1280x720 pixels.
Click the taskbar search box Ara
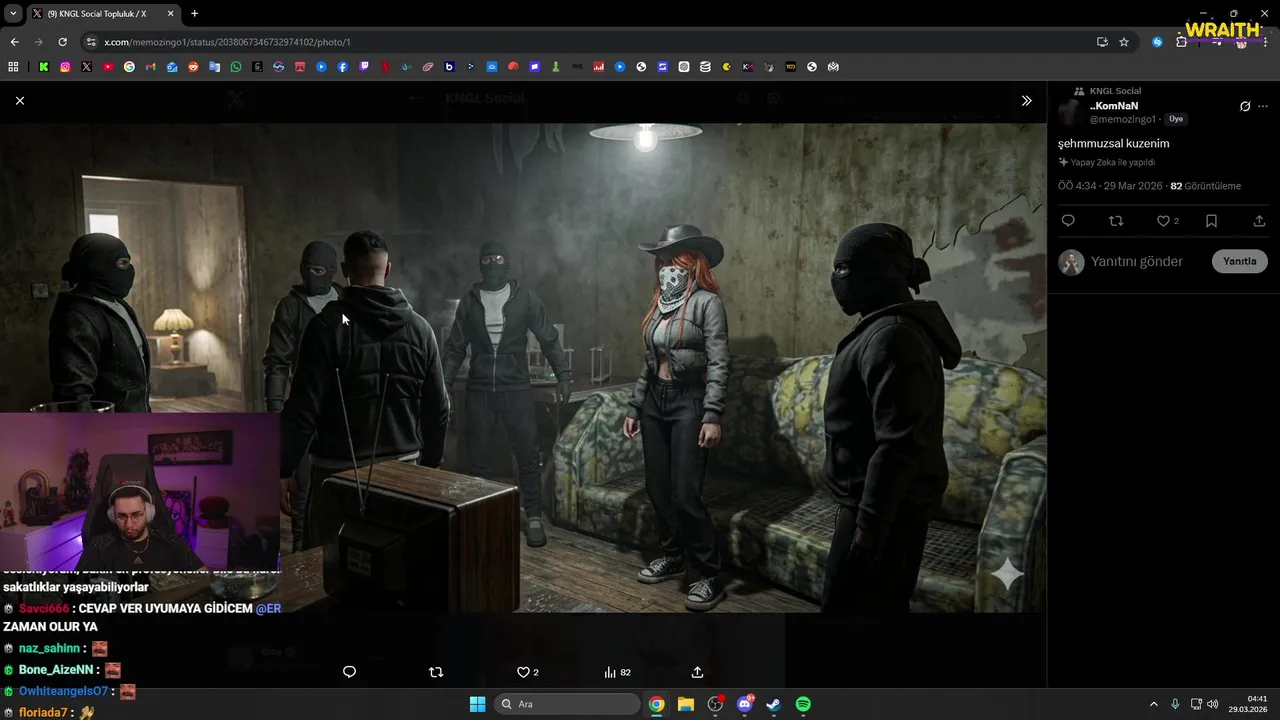(566, 704)
